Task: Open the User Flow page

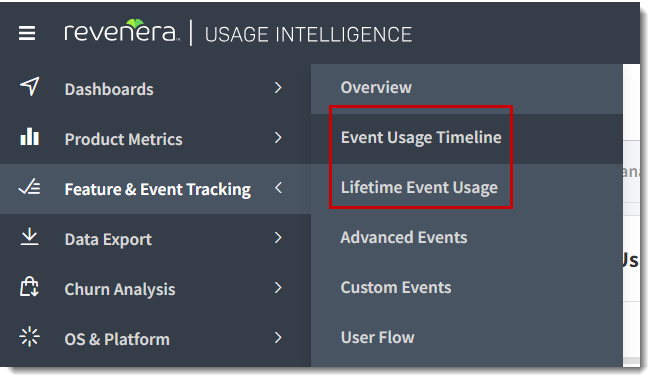Action: (x=467, y=338)
